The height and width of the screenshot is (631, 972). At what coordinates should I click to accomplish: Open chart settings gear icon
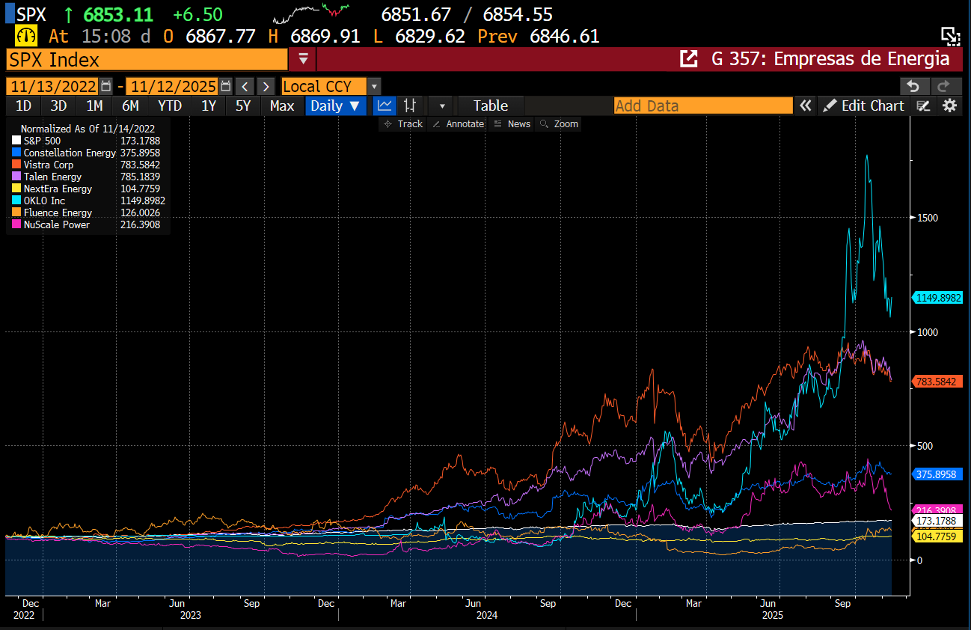[950, 106]
